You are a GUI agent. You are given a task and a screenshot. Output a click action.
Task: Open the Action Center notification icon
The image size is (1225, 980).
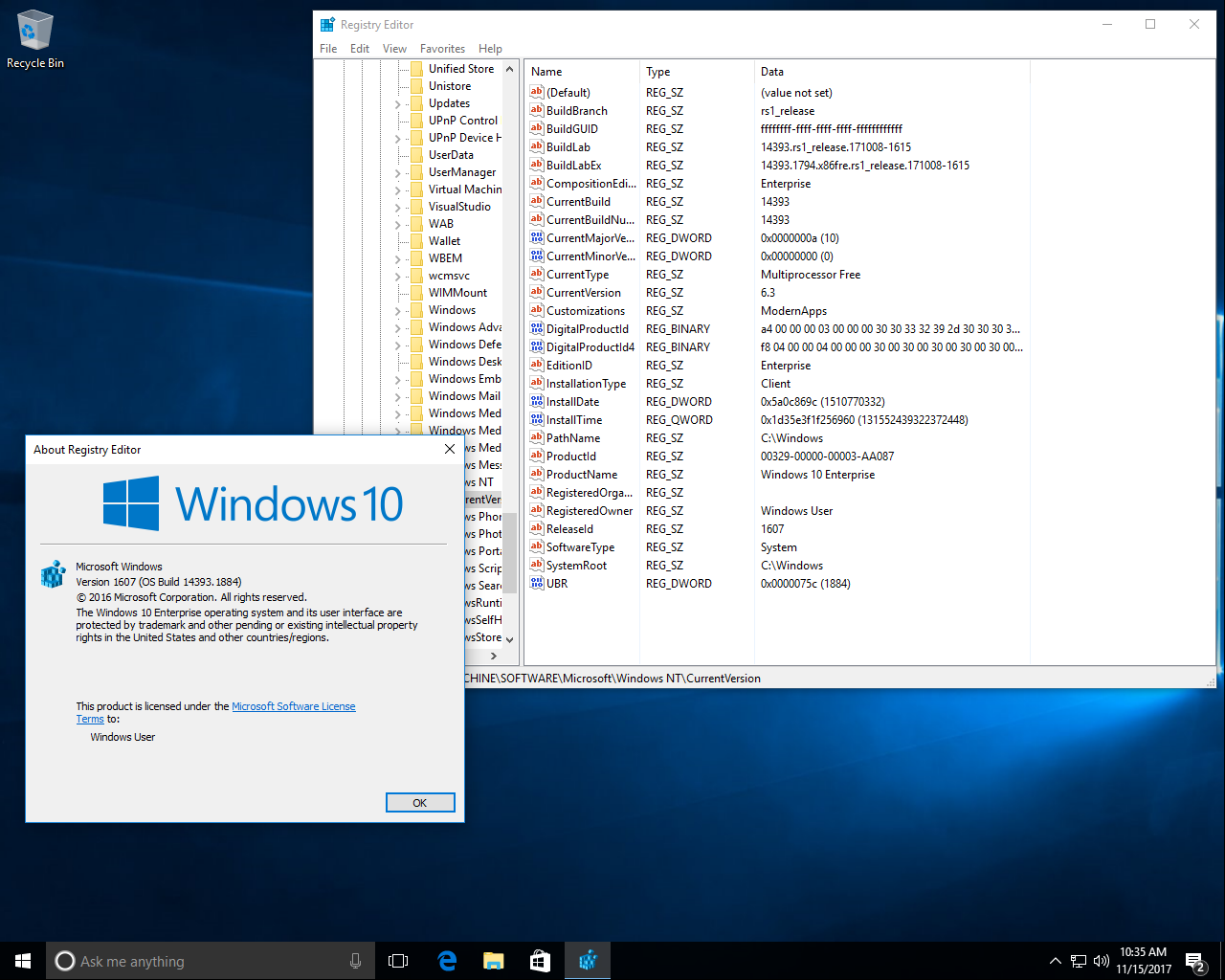point(1194,961)
